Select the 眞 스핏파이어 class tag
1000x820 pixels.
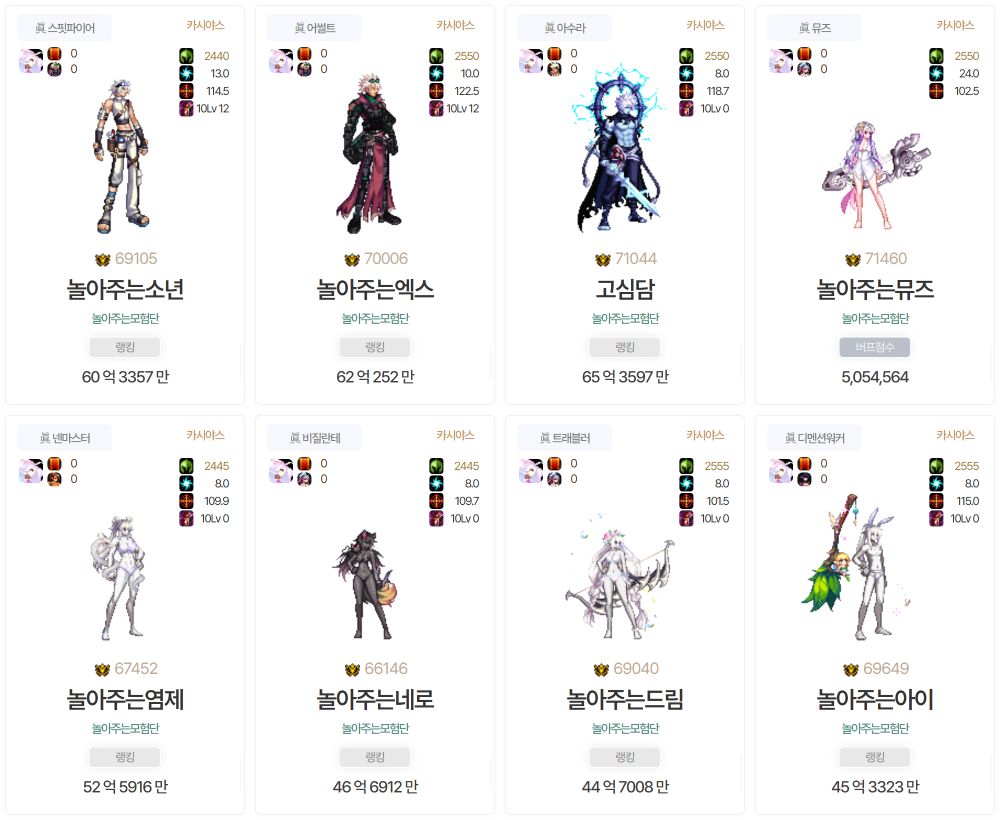tap(64, 28)
